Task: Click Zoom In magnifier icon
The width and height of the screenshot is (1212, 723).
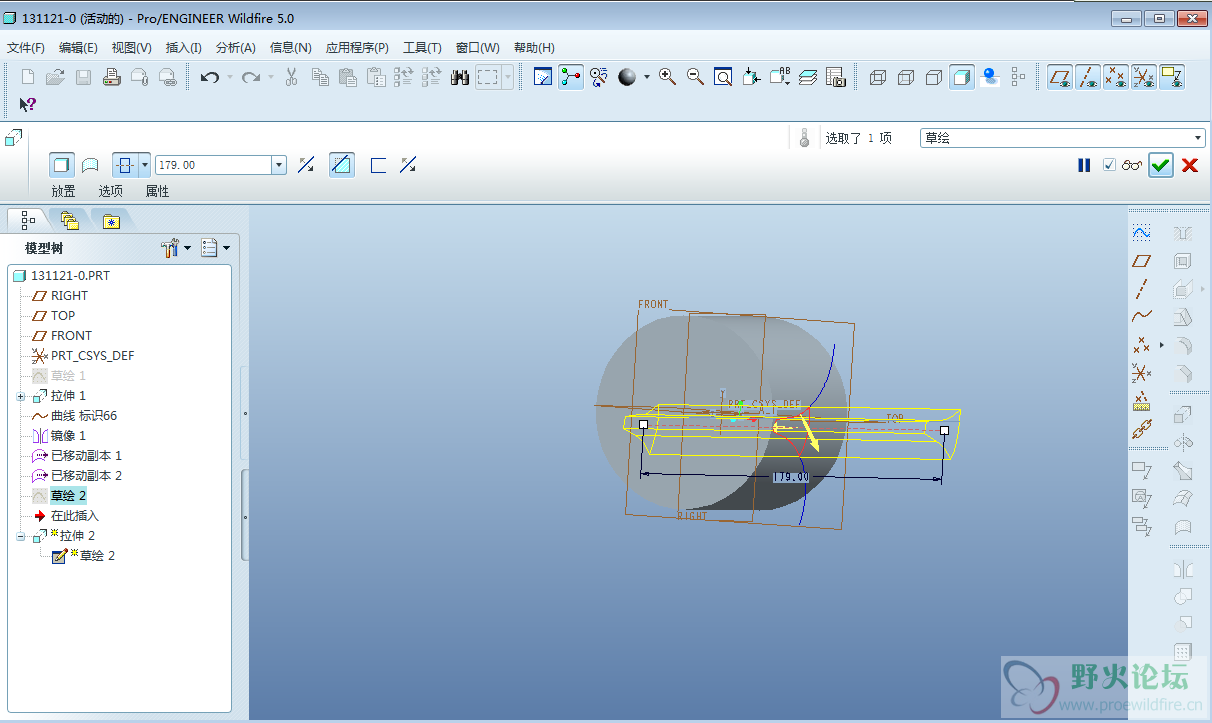Action: [667, 77]
